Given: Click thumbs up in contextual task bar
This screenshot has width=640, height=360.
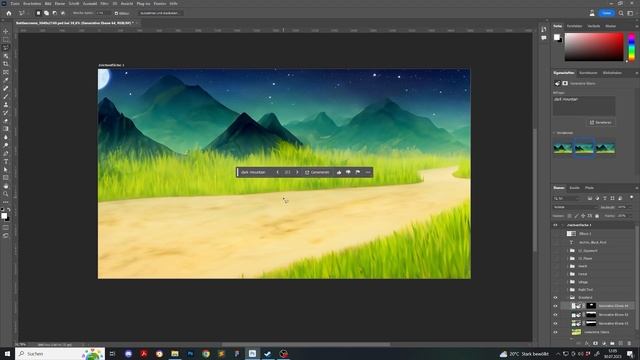Looking at the screenshot, I should (x=339, y=172).
